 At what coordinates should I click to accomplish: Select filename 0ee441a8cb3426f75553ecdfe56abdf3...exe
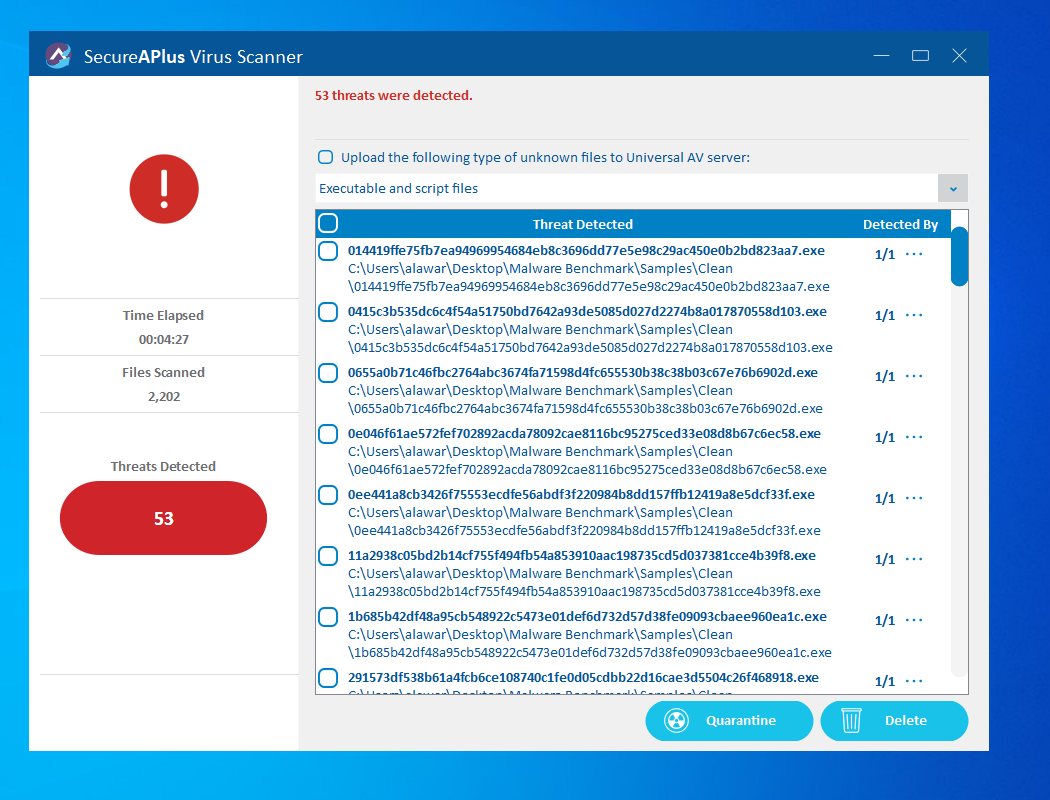581,494
